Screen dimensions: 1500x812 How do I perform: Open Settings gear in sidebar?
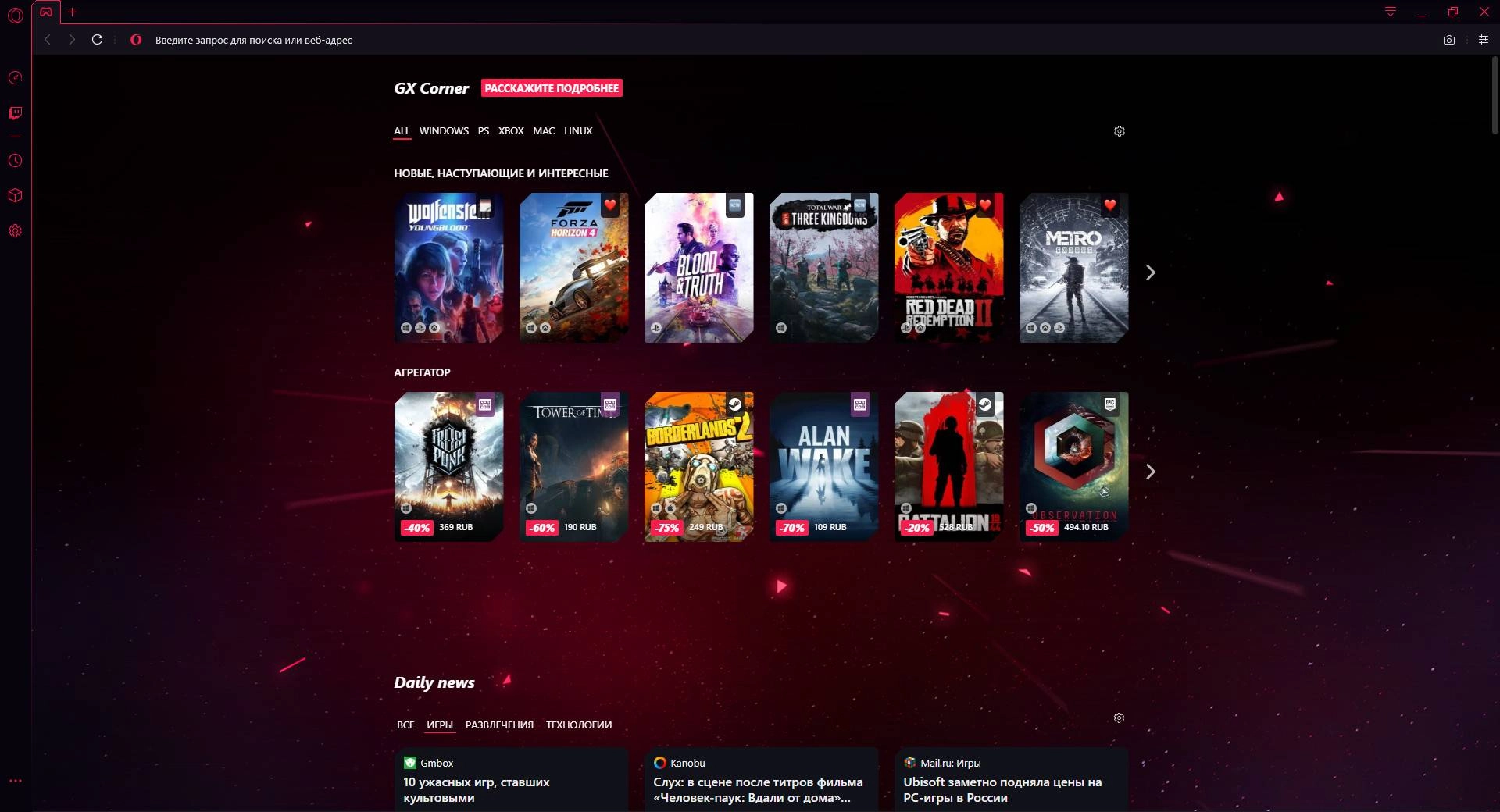coord(15,231)
